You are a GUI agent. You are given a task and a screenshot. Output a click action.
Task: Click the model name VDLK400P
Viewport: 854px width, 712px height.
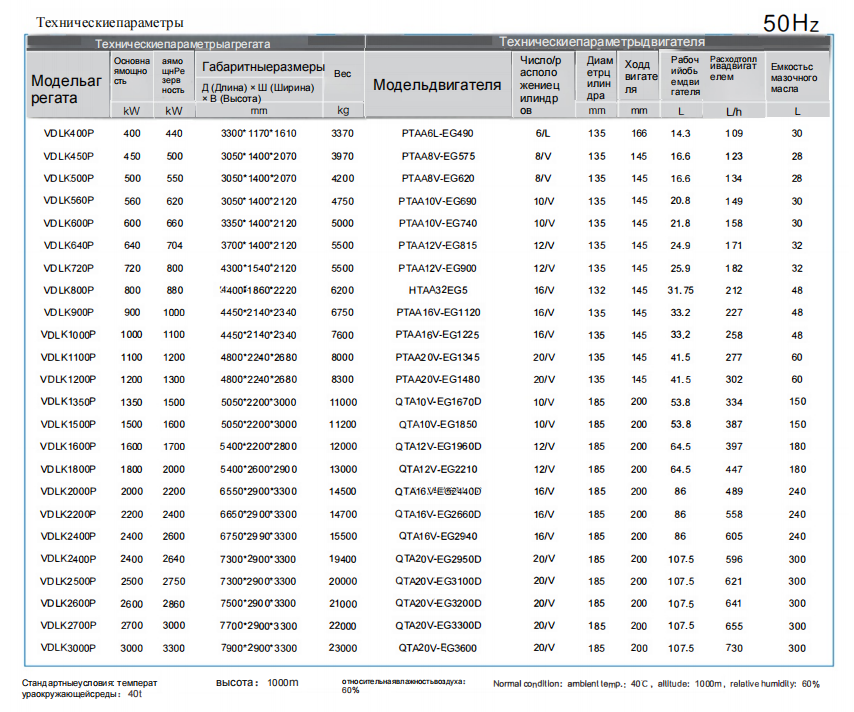coord(69,133)
